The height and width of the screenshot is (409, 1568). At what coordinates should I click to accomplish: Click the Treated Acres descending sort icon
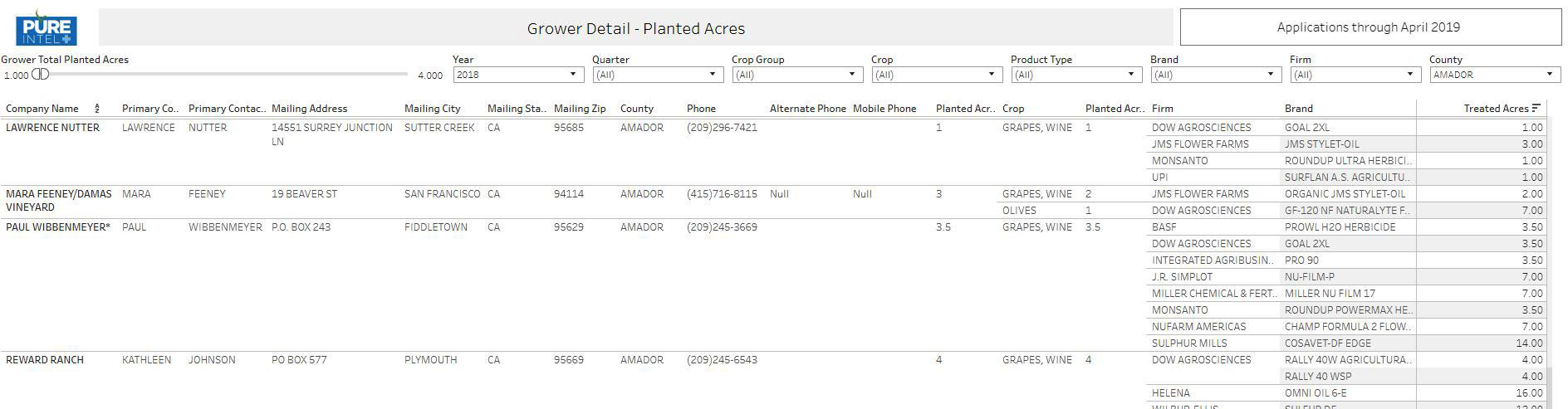coord(1536,108)
